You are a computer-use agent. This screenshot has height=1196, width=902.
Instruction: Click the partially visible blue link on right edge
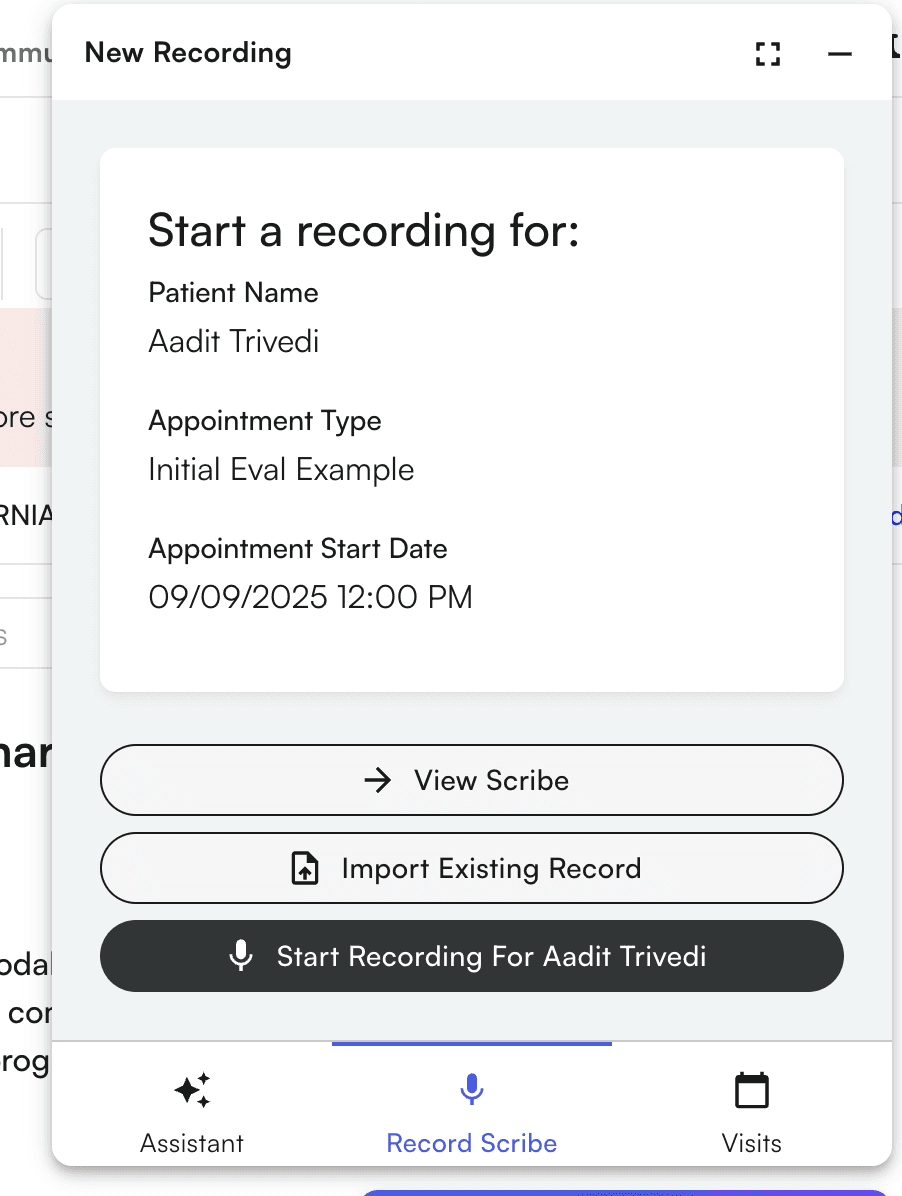pyautogui.click(x=897, y=516)
